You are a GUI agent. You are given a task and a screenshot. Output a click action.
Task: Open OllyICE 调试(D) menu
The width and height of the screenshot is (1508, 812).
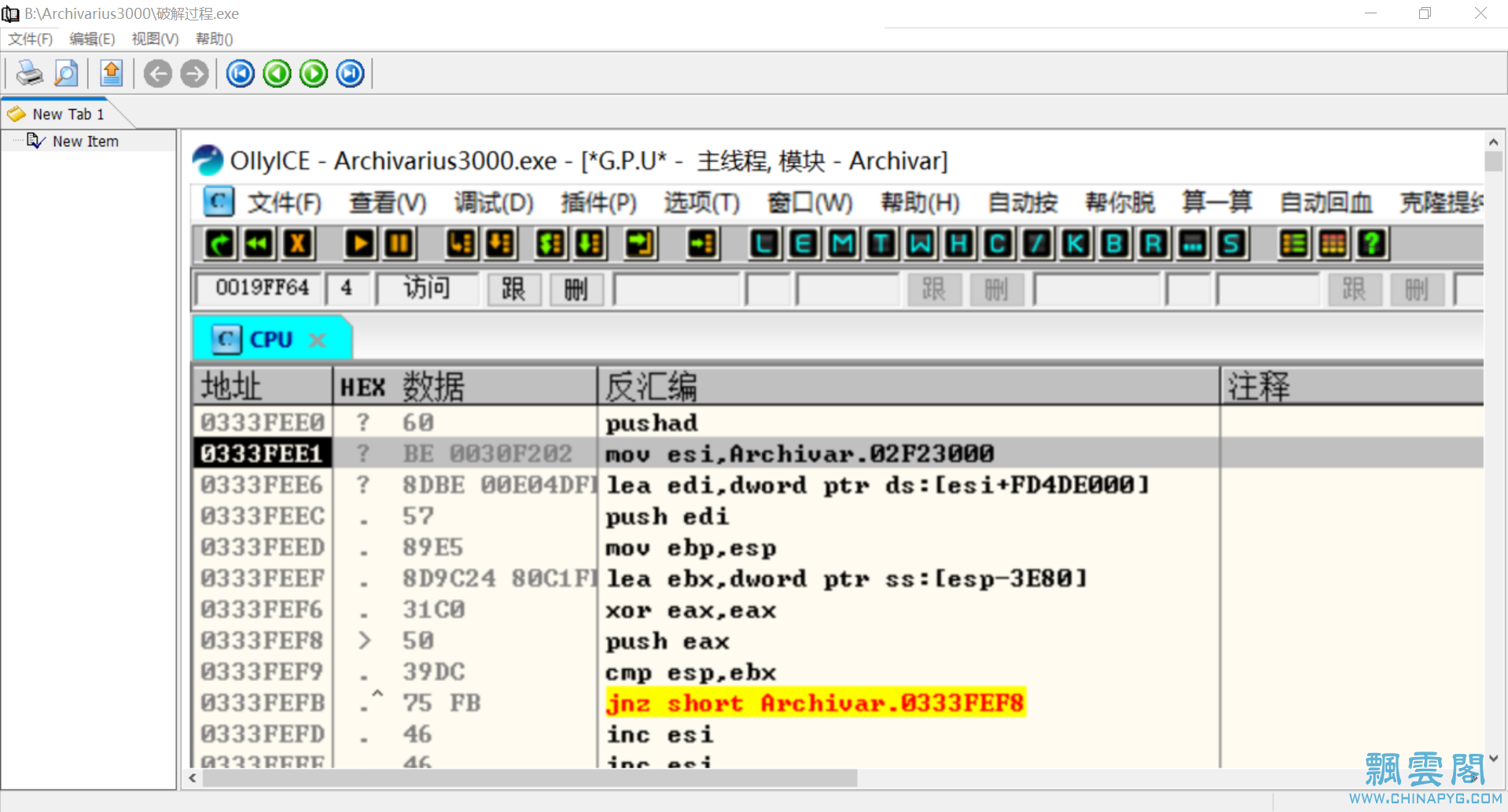[x=494, y=203]
